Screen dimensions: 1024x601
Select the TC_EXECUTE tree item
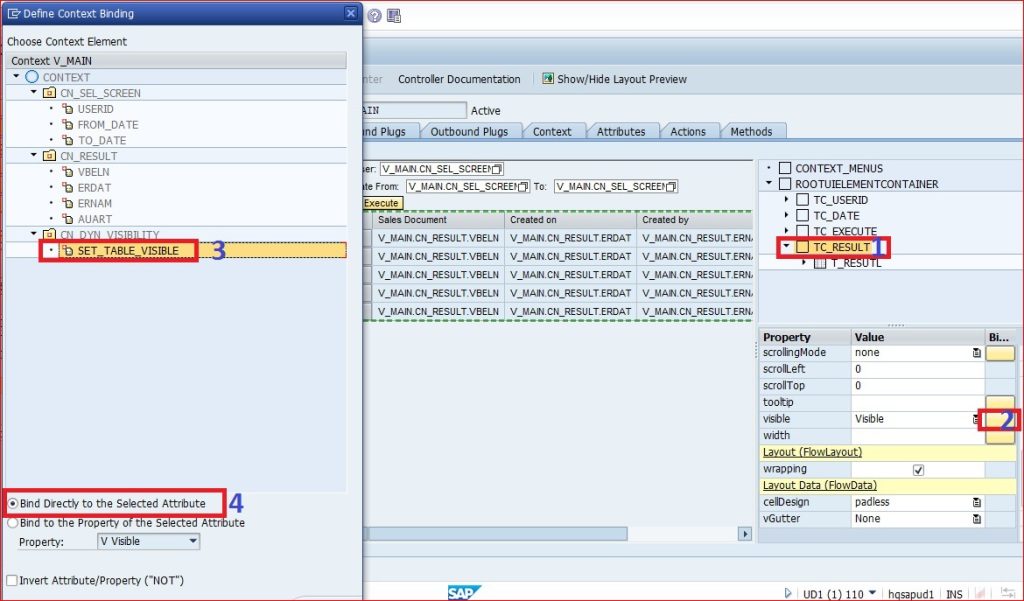click(x=844, y=231)
